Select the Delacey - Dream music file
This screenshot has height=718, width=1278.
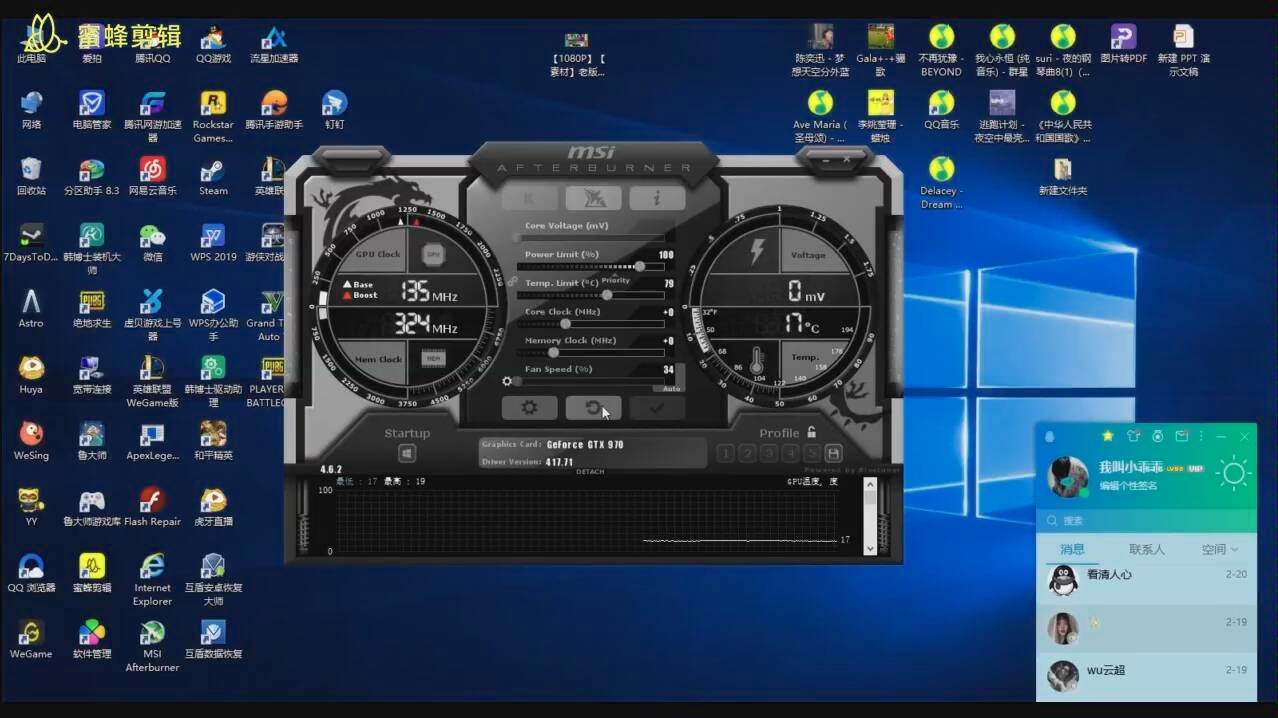(941, 182)
